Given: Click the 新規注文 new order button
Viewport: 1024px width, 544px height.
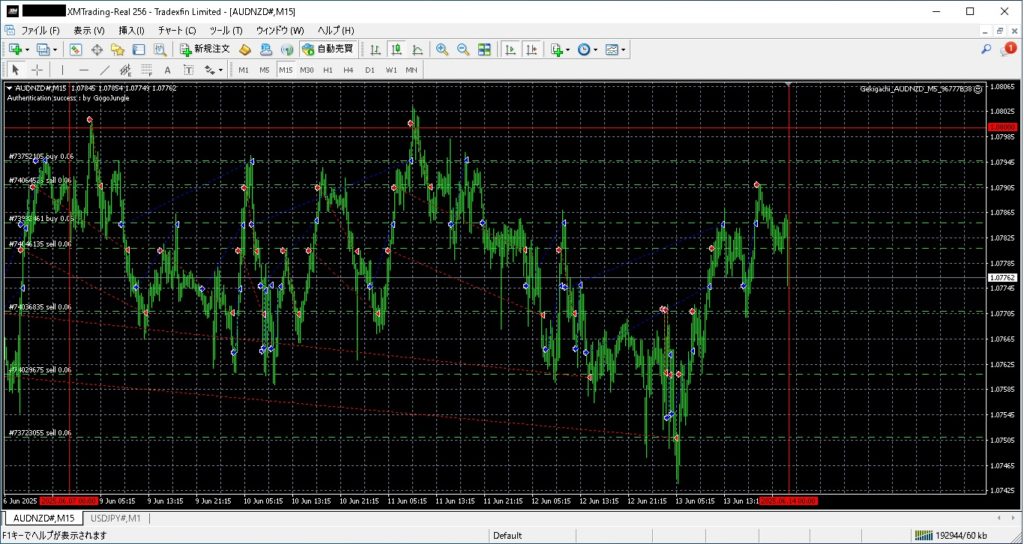Looking at the screenshot, I should 205,49.
